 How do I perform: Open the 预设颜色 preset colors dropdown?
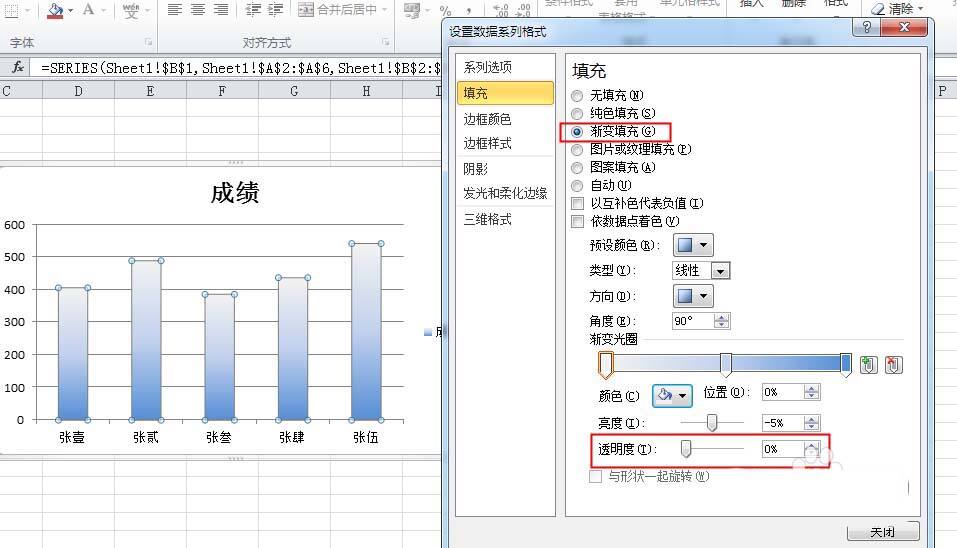point(693,245)
